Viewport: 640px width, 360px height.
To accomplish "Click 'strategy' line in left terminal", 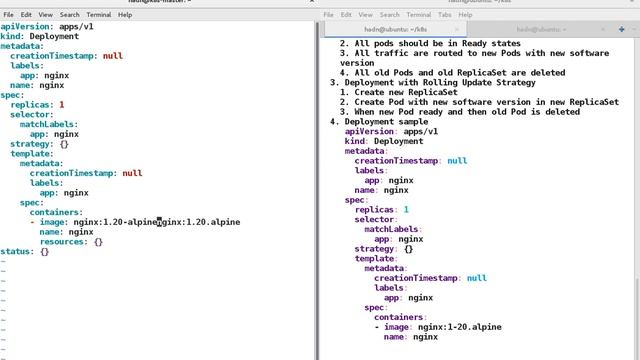I will 40,144.
